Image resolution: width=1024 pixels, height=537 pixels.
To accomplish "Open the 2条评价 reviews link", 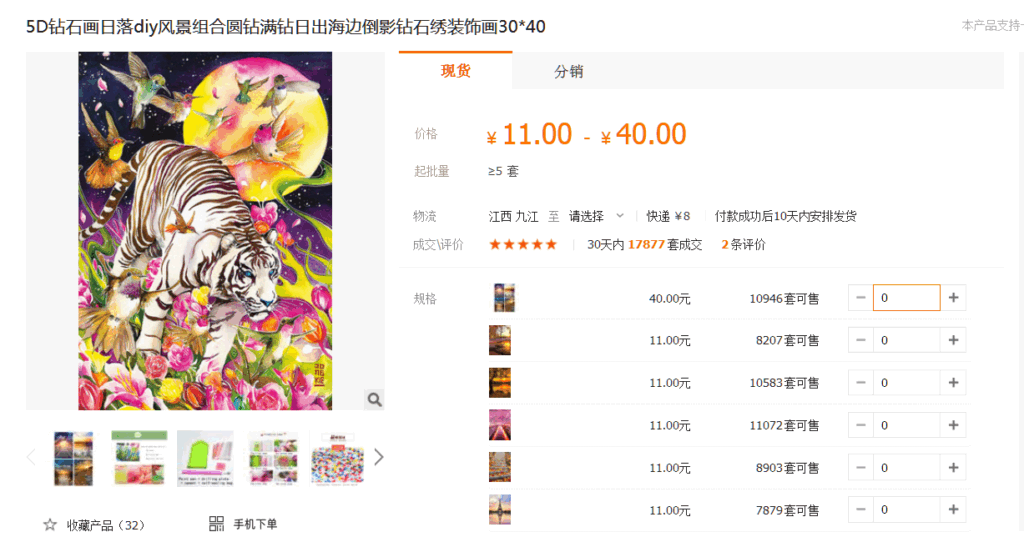I will 743,244.
